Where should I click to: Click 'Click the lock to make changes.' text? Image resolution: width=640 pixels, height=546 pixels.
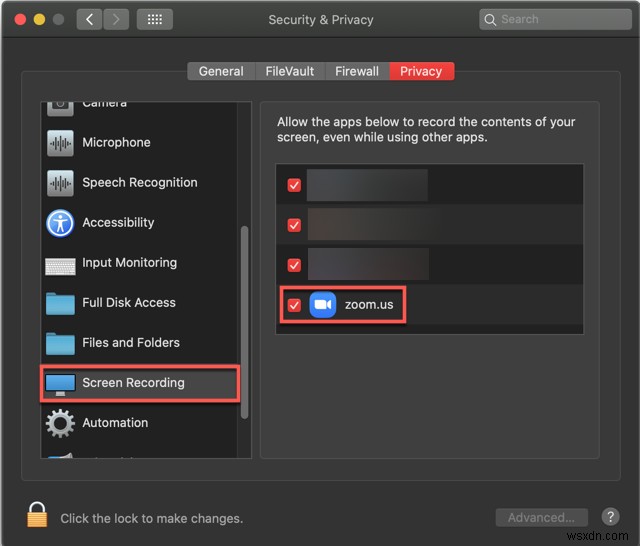pyautogui.click(x=151, y=518)
